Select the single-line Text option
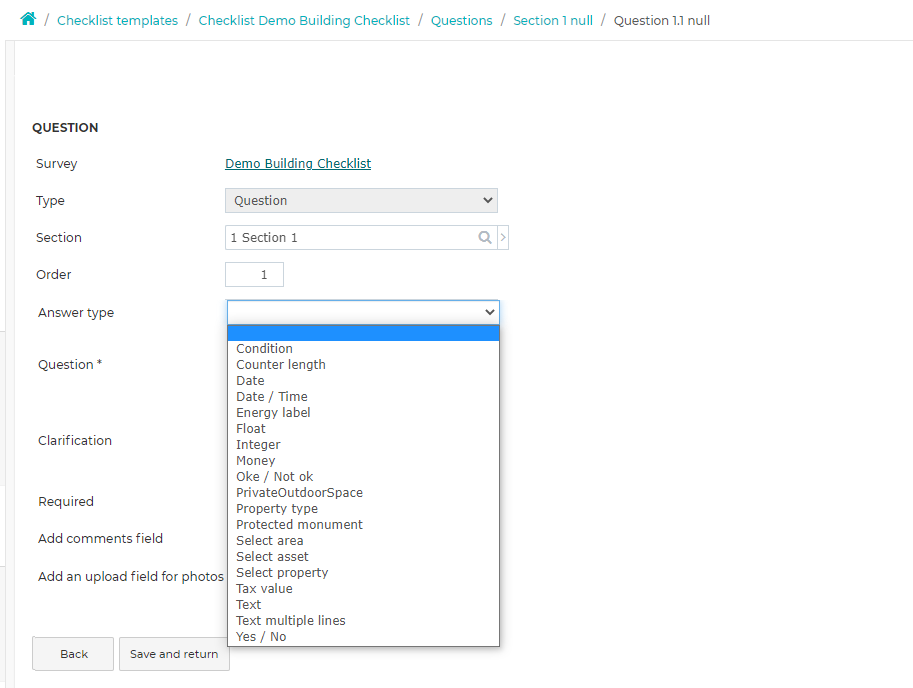This screenshot has height=688, width=913. click(363, 605)
